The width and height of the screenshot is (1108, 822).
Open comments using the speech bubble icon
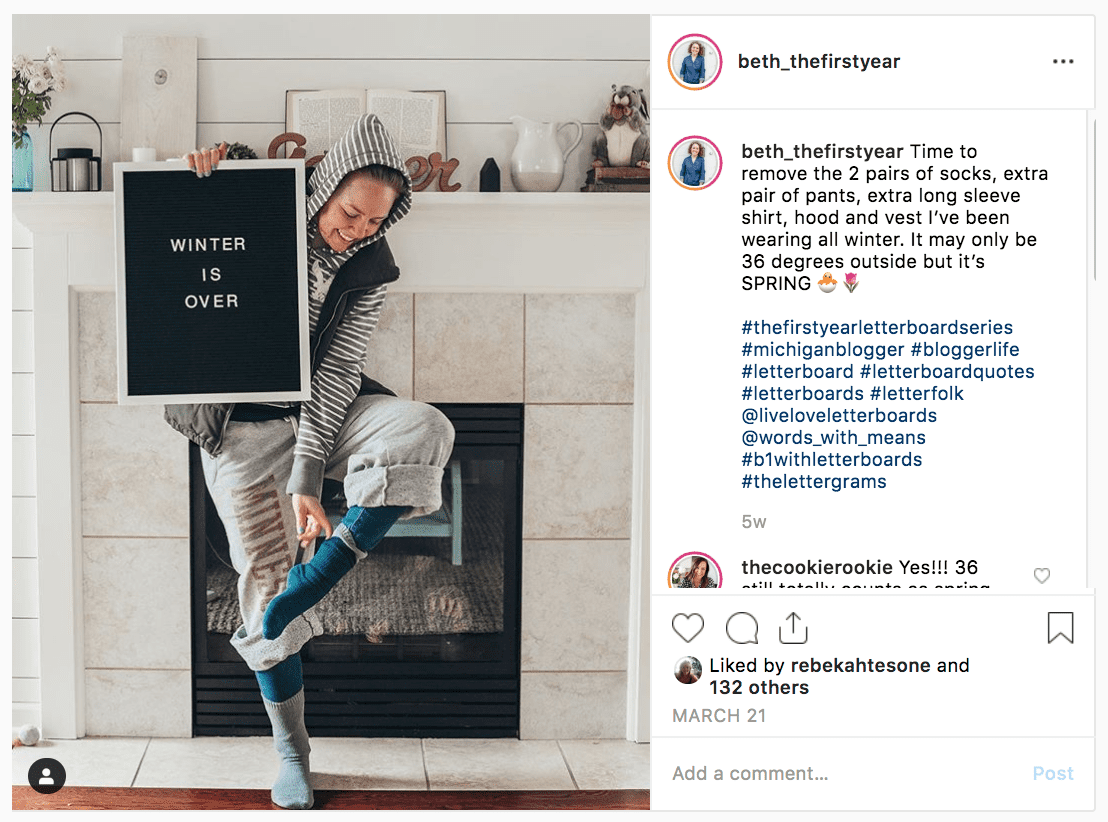tap(741, 628)
